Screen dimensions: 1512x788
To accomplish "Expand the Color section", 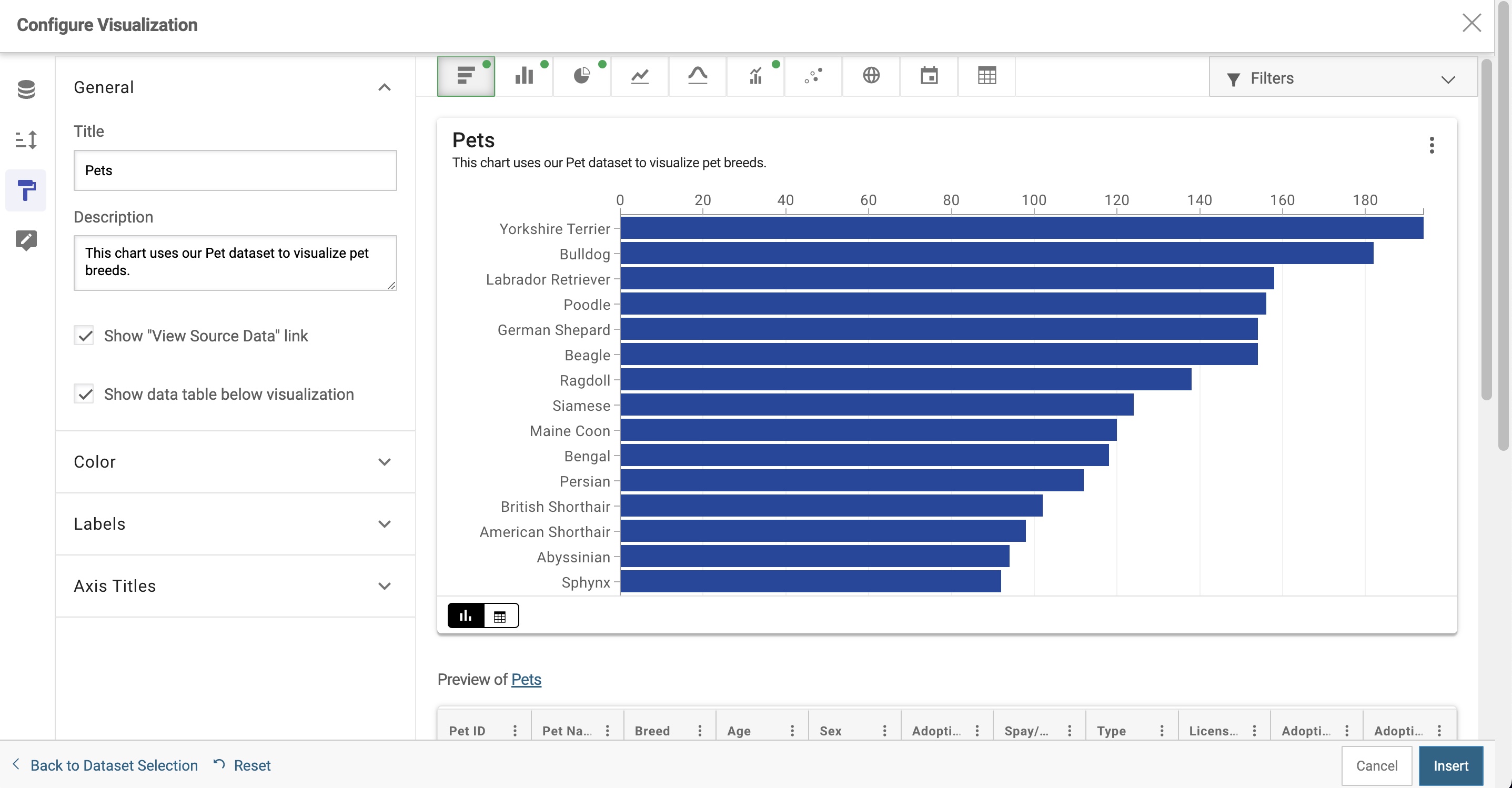I will pyautogui.click(x=235, y=462).
